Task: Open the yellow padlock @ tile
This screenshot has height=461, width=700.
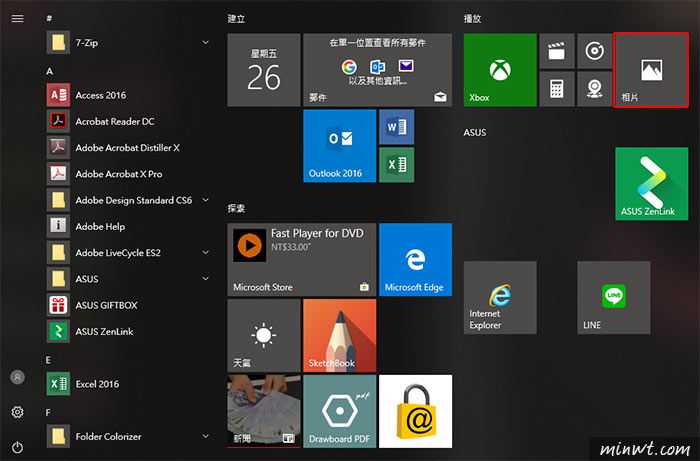Action: click(x=416, y=411)
